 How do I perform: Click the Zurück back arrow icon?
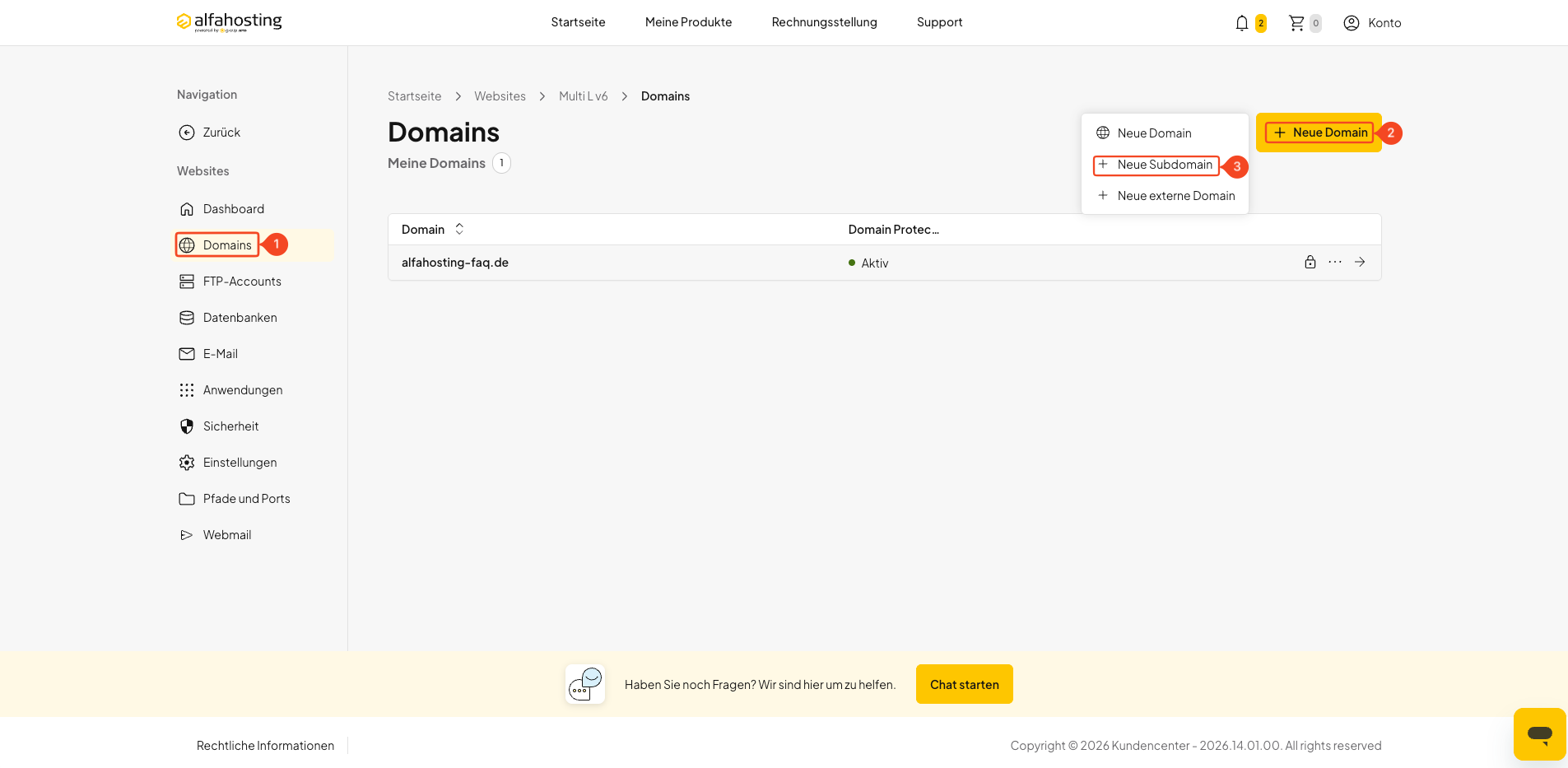point(187,133)
